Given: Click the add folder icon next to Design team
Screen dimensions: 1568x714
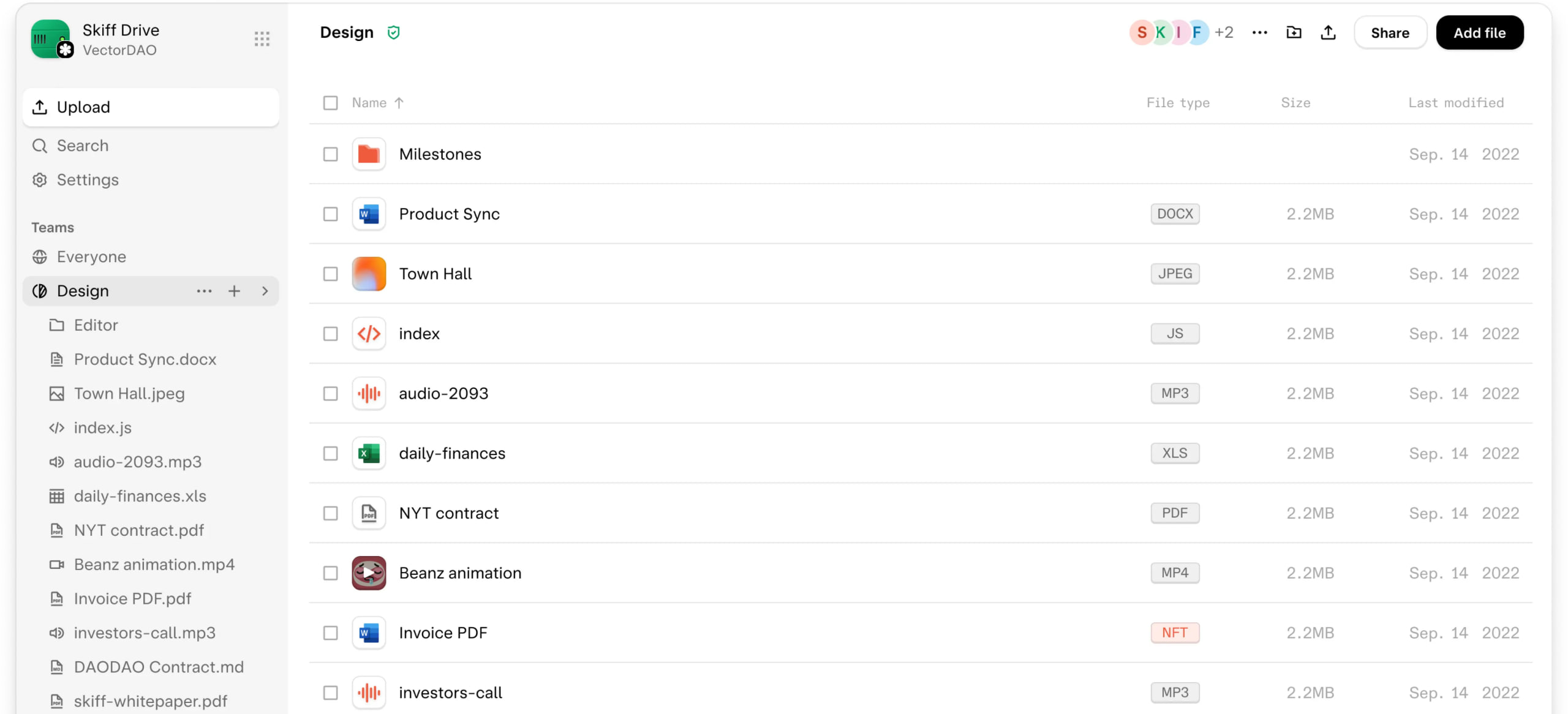Looking at the screenshot, I should (x=233, y=290).
